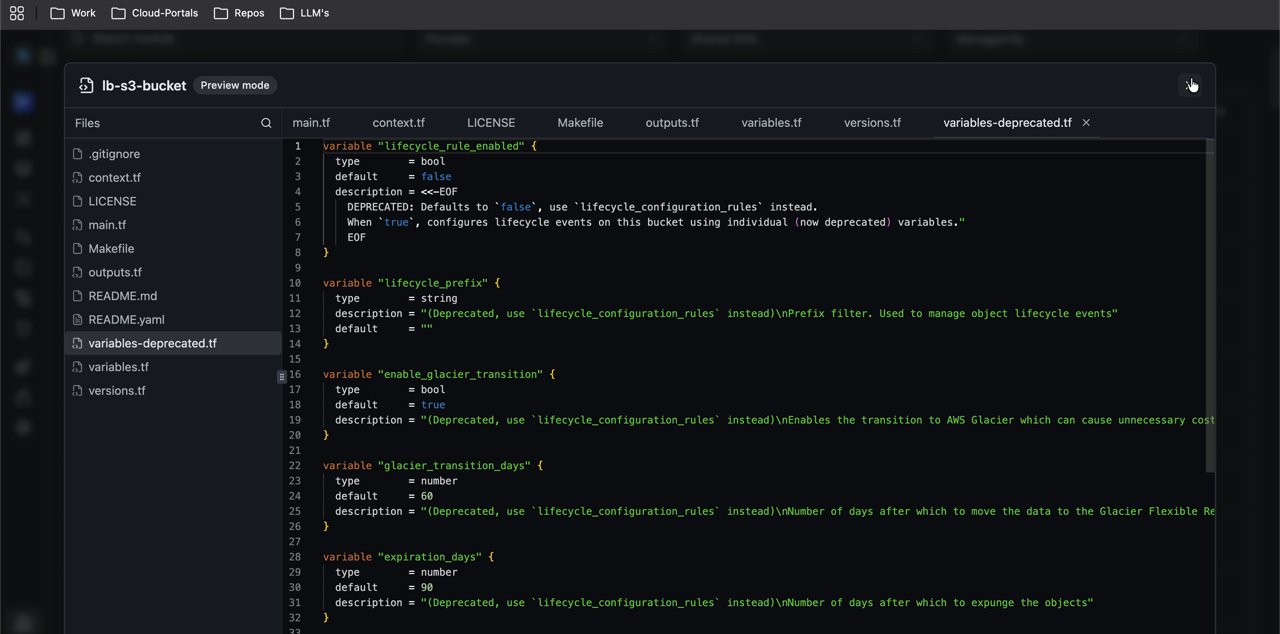The width and height of the screenshot is (1280, 634).
Task: Click the file icon next to .gitignore
Action: pyautogui.click(x=77, y=154)
